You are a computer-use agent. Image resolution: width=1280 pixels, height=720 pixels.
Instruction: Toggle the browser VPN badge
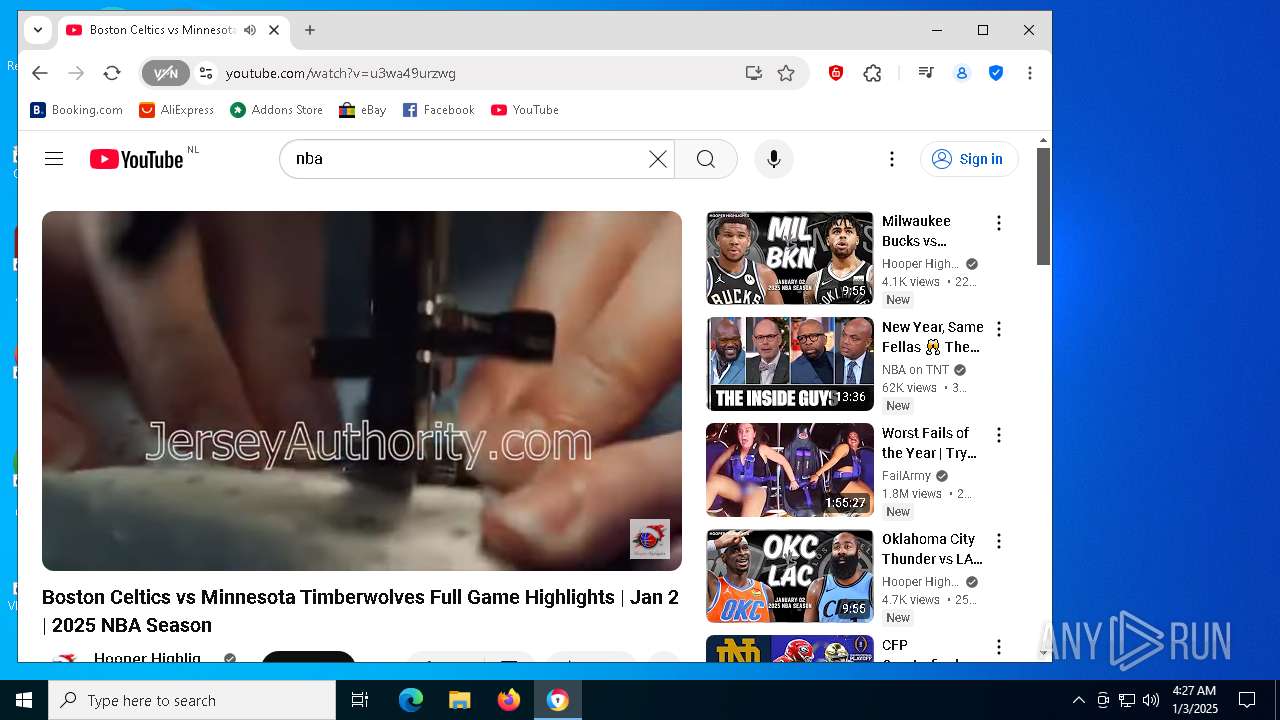point(165,73)
